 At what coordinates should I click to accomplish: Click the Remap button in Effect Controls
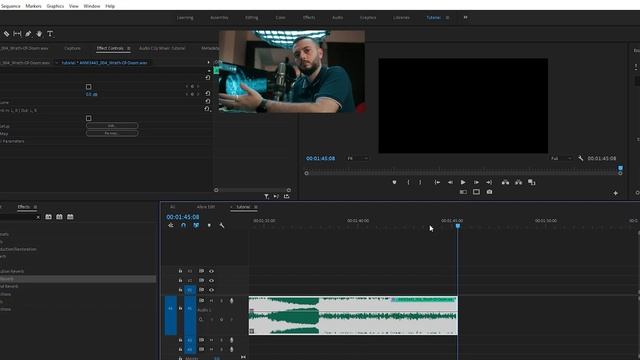click(112, 133)
